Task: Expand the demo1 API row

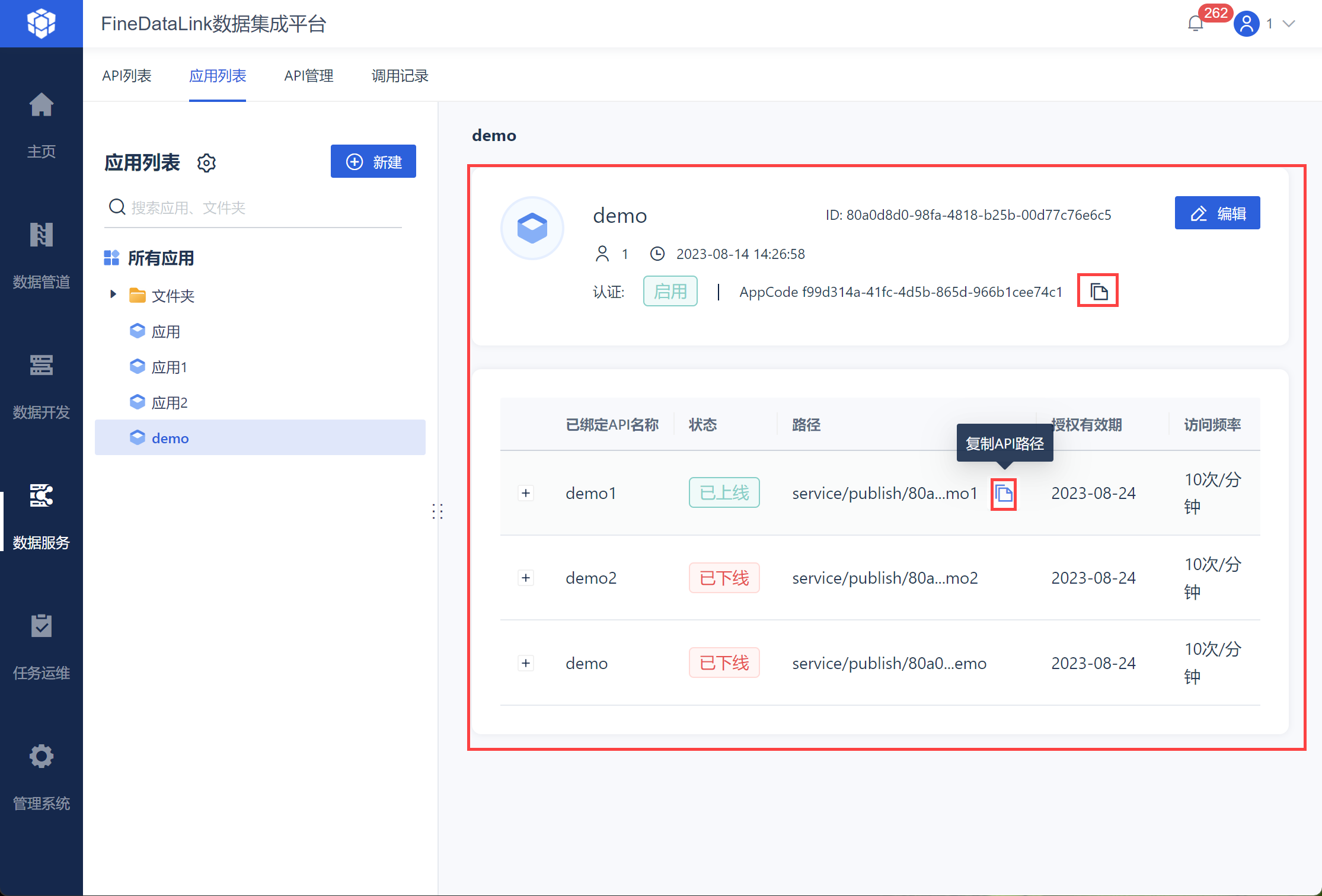Action: 526,493
